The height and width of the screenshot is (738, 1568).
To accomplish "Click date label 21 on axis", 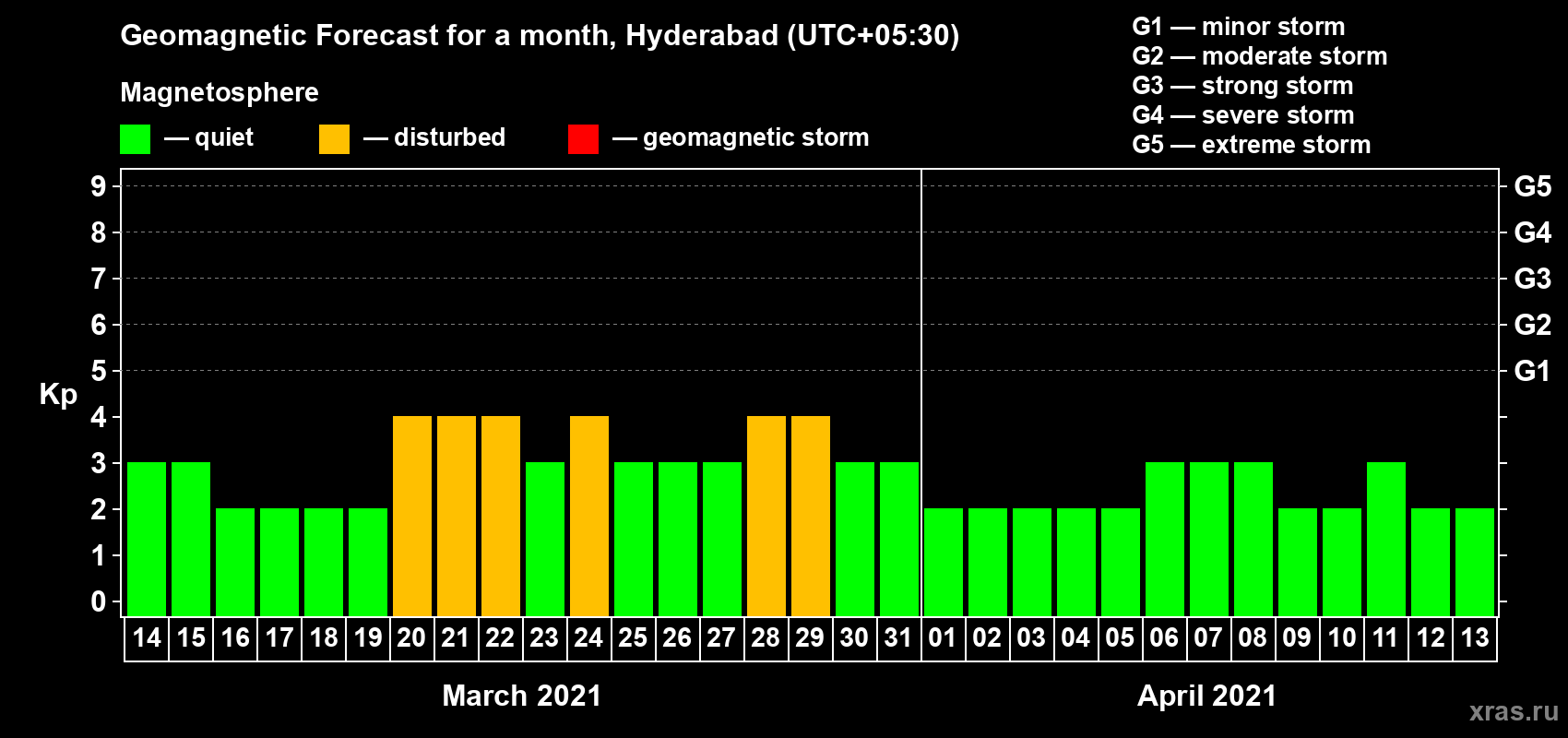I will 456,637.
